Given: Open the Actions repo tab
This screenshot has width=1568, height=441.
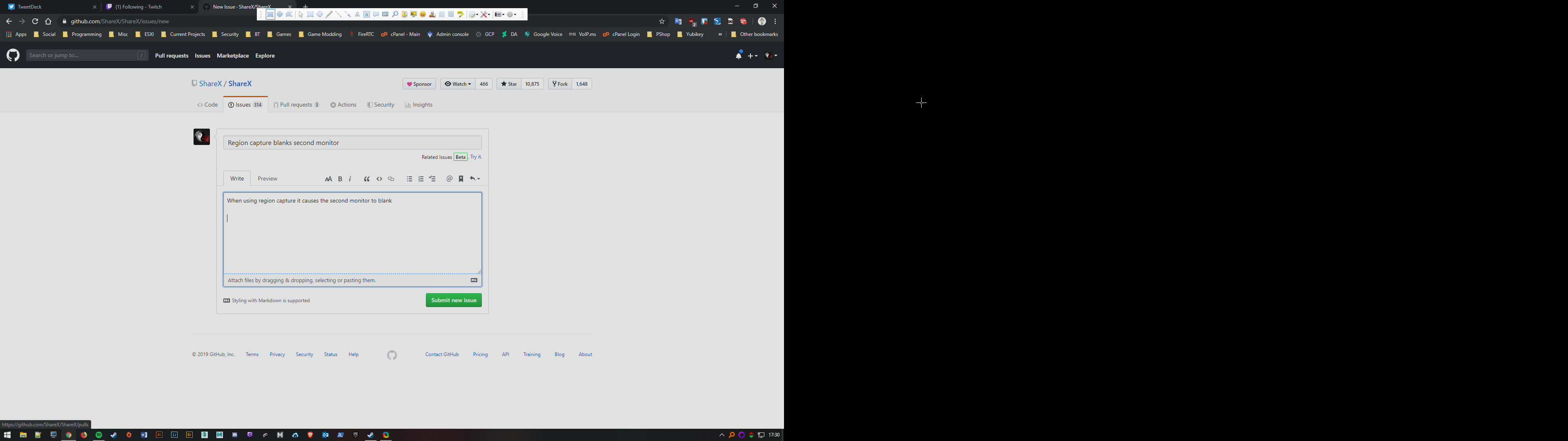Looking at the screenshot, I should point(343,105).
